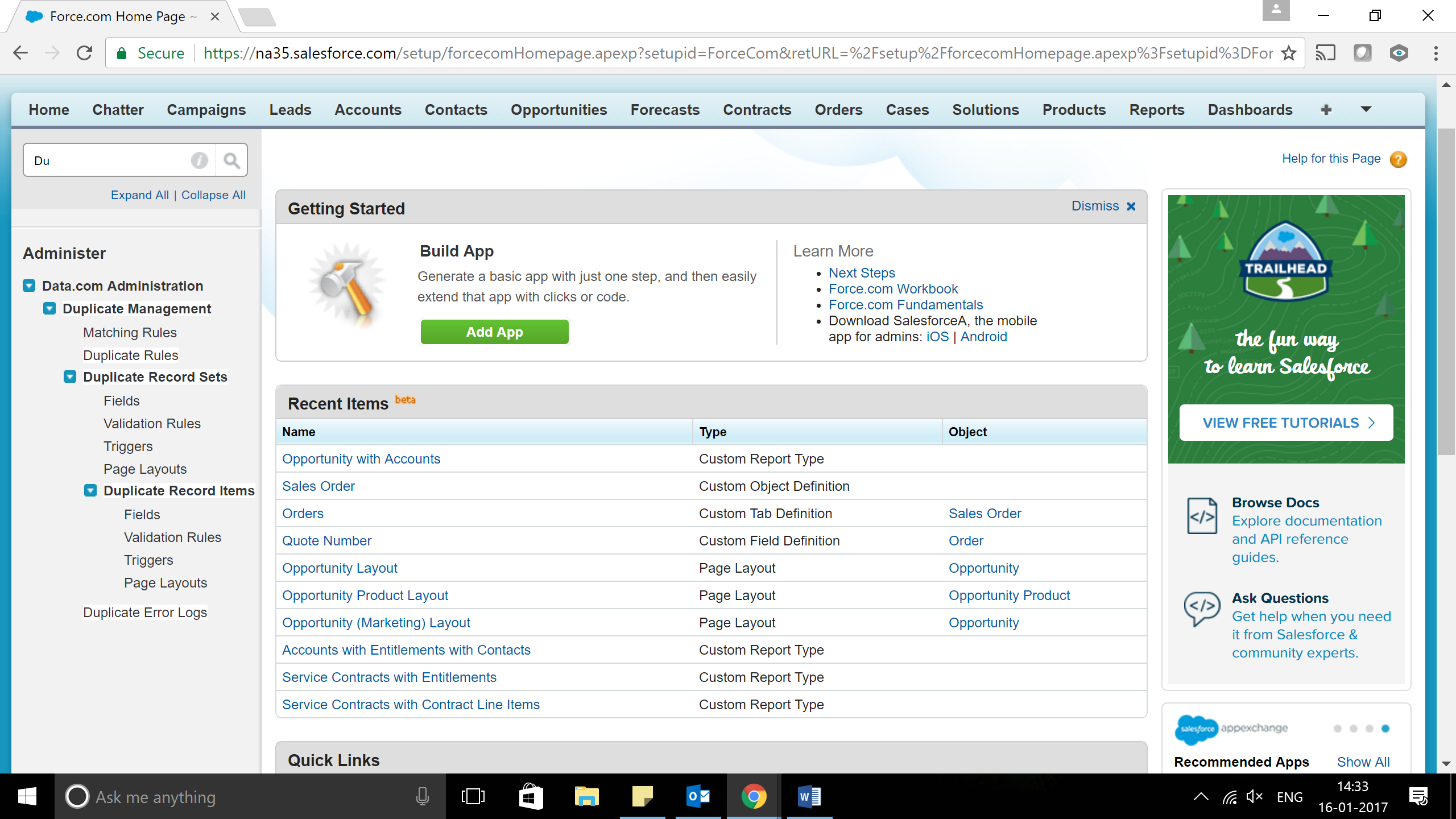Open Chrome three-dot menu
1456x819 pixels.
coord(1436,53)
